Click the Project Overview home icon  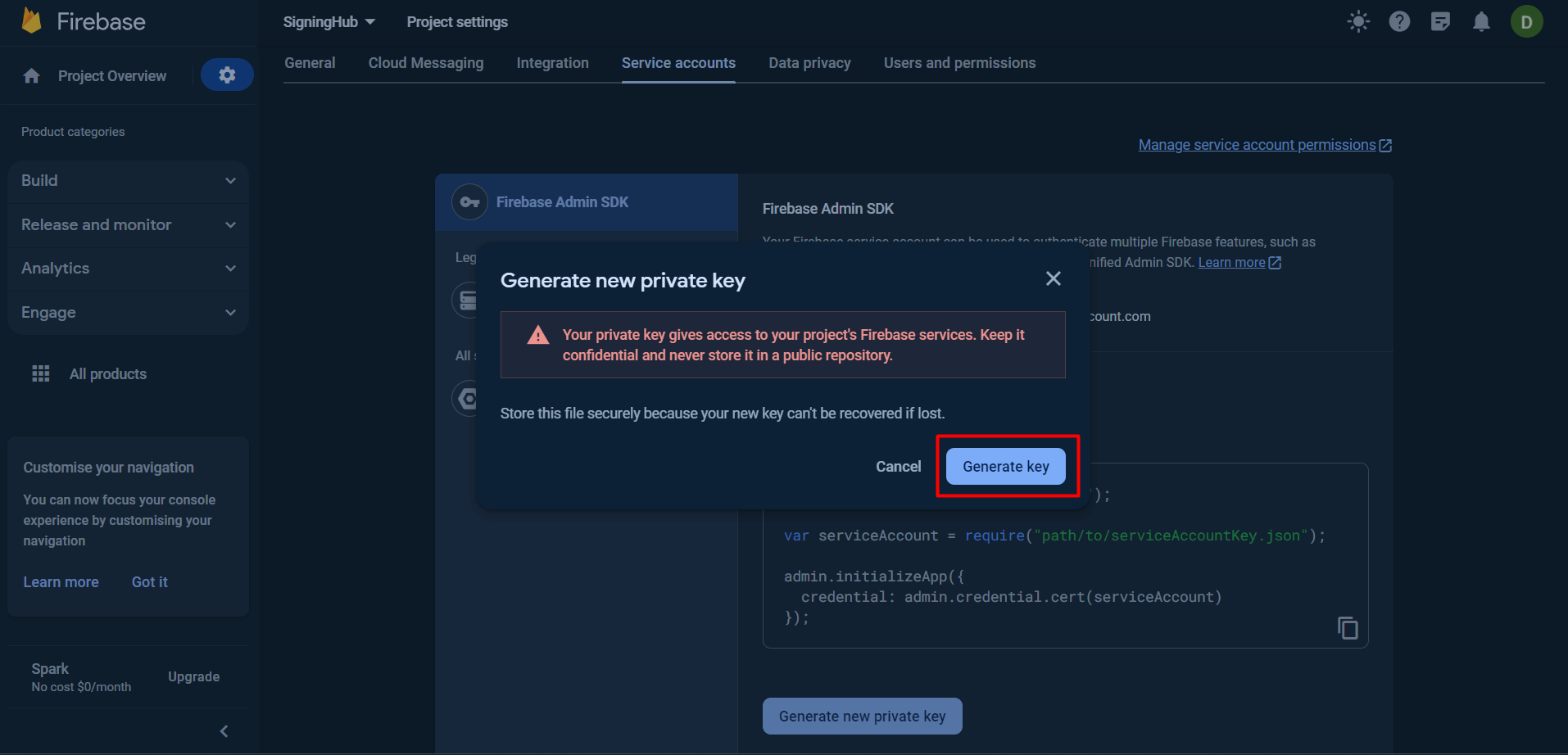pyautogui.click(x=32, y=76)
